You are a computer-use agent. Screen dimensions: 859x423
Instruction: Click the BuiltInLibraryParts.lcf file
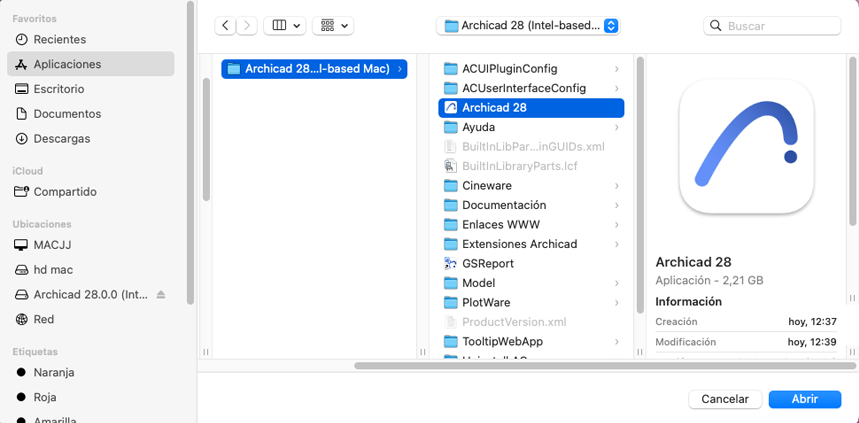pos(531,166)
